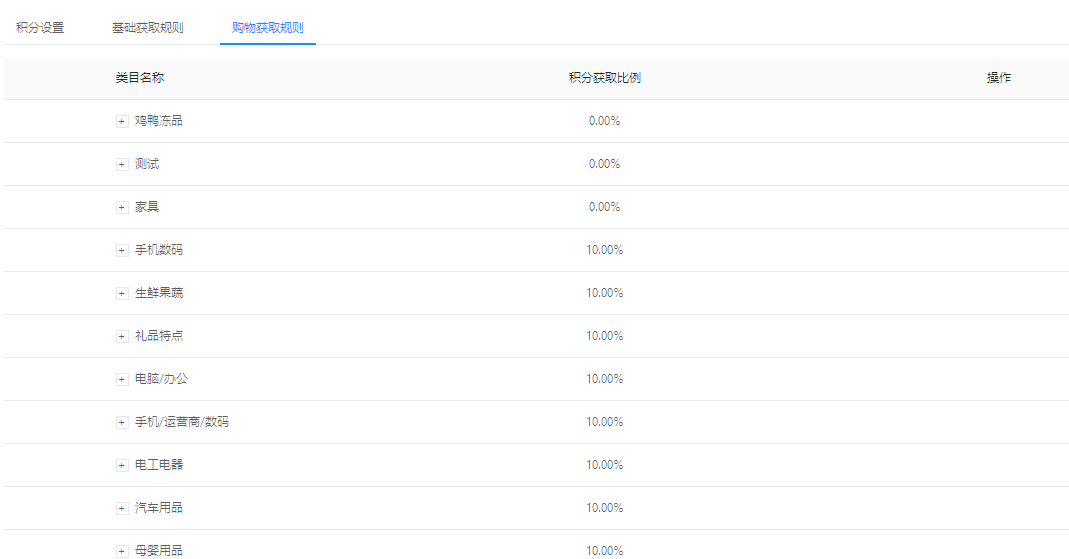Click the 手机数码 category name
1069x559 pixels.
pos(159,250)
